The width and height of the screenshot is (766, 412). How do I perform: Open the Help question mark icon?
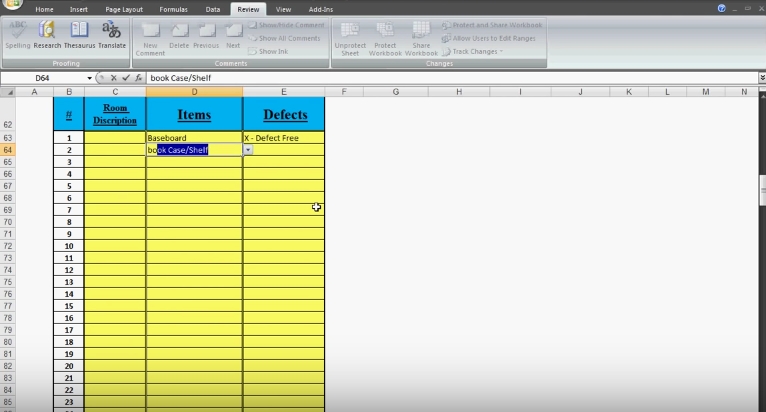point(722,8)
